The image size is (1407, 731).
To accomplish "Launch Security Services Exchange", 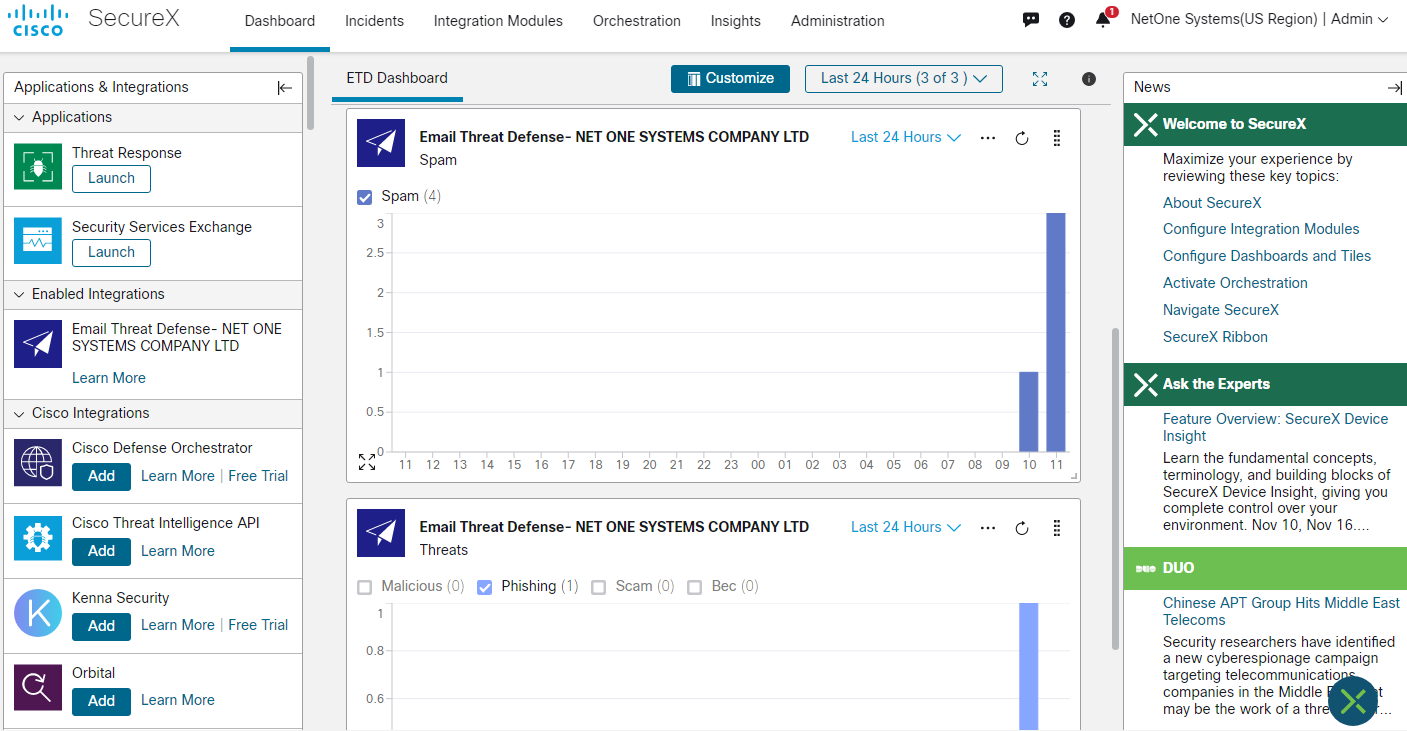I will [111, 253].
